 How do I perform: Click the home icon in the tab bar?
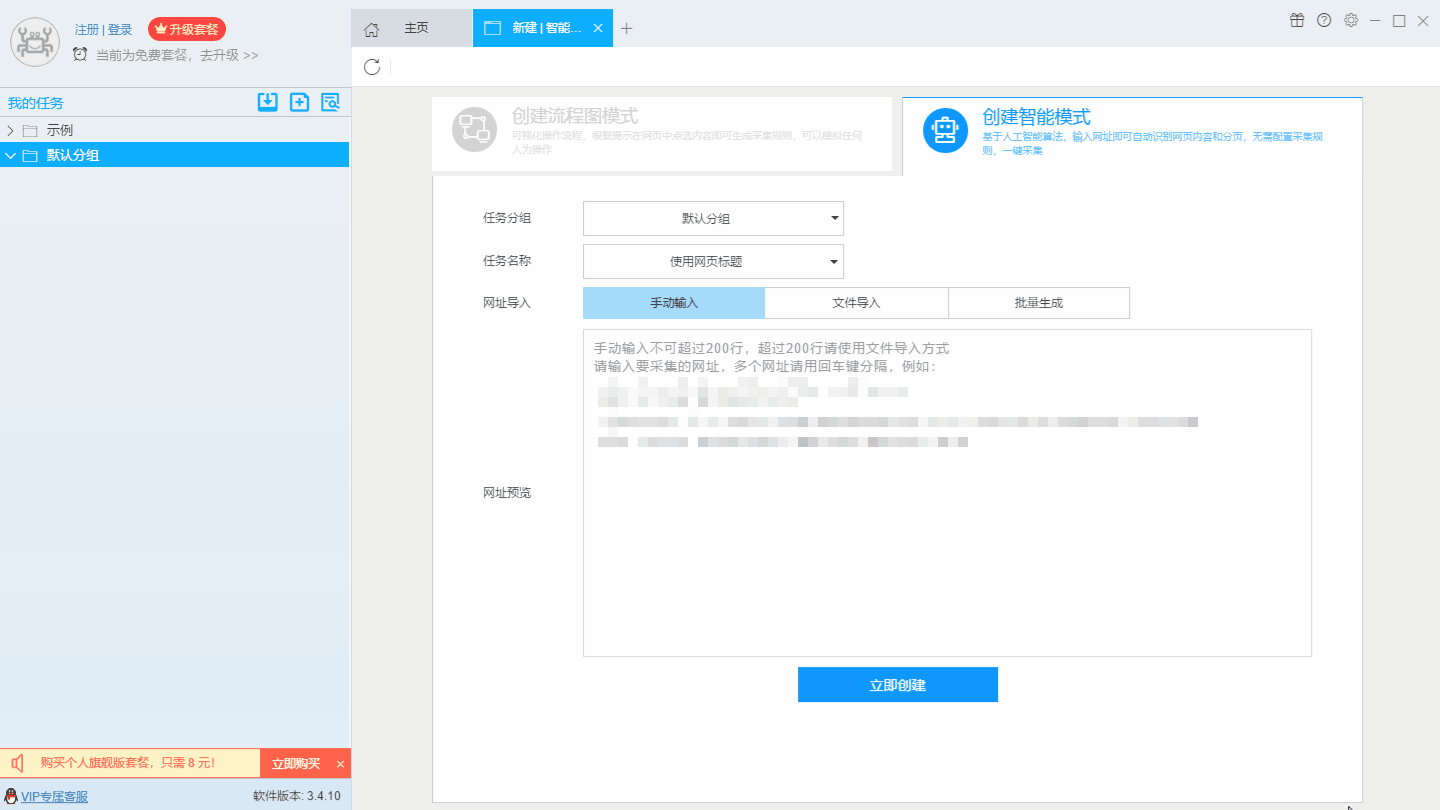tap(371, 29)
